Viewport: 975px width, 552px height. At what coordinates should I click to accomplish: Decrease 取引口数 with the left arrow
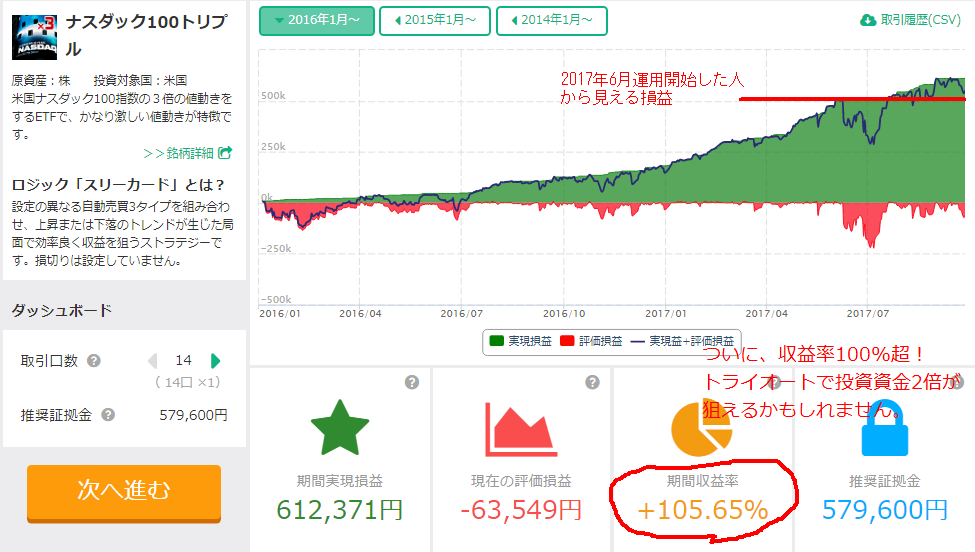tap(152, 361)
